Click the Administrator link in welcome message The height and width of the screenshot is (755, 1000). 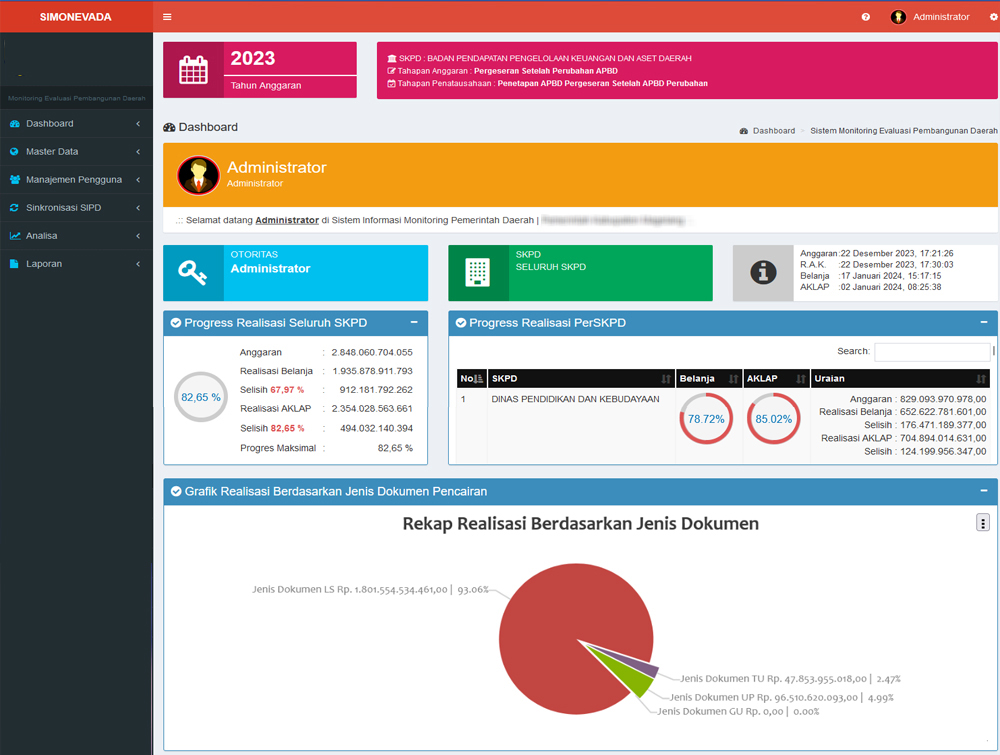(287, 220)
